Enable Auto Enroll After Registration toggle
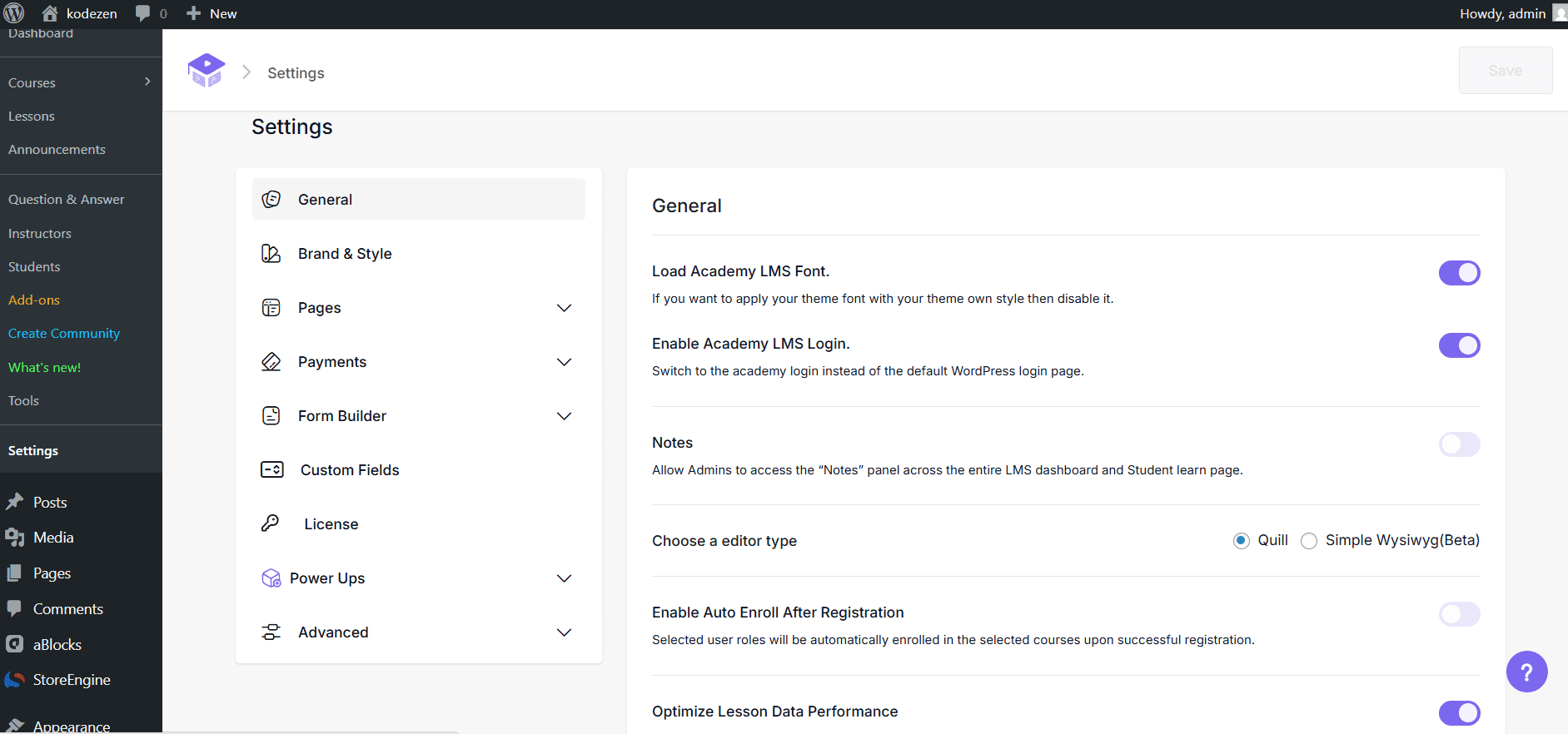 pos(1459,614)
